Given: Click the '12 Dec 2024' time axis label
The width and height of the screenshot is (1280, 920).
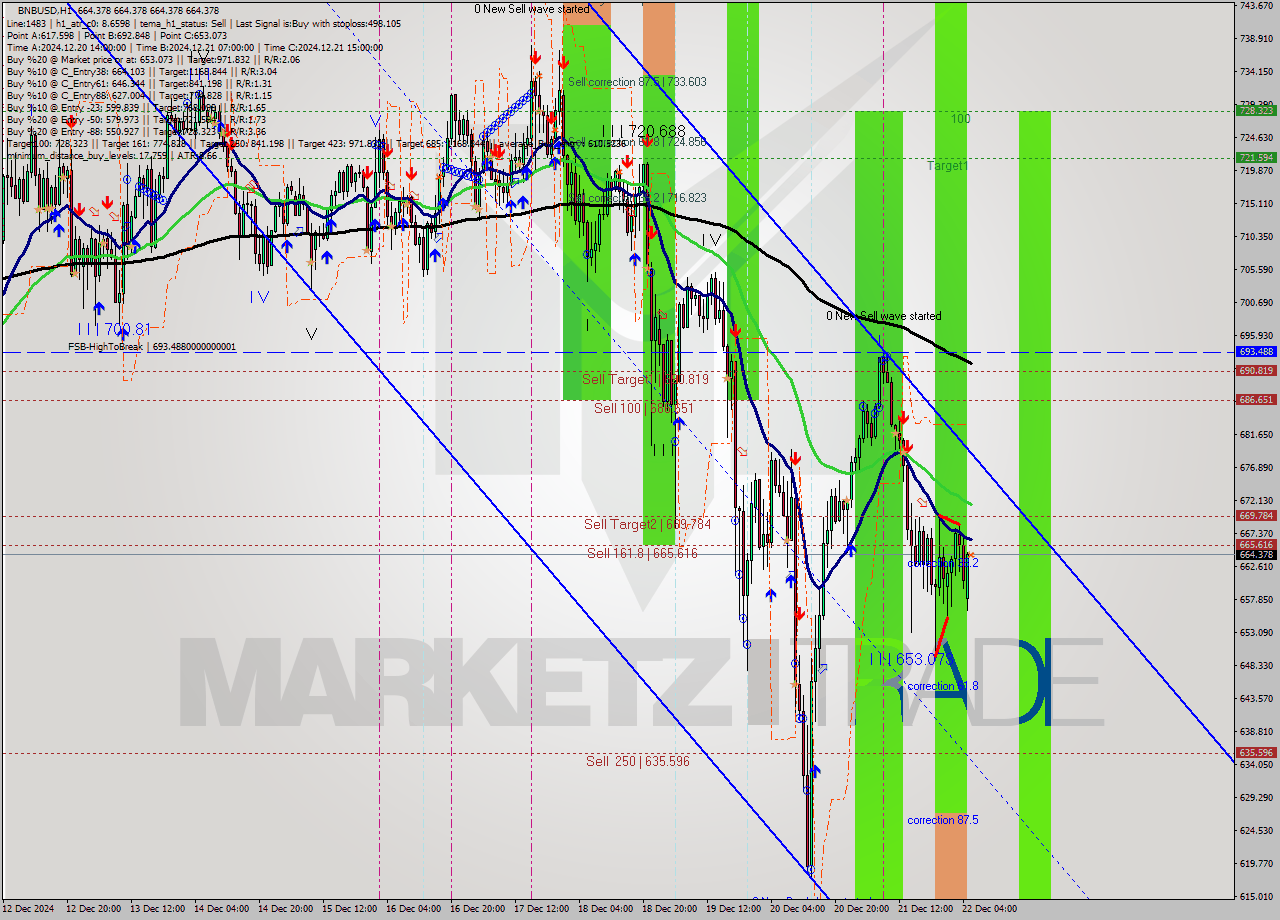Looking at the screenshot, I should [x=30, y=909].
